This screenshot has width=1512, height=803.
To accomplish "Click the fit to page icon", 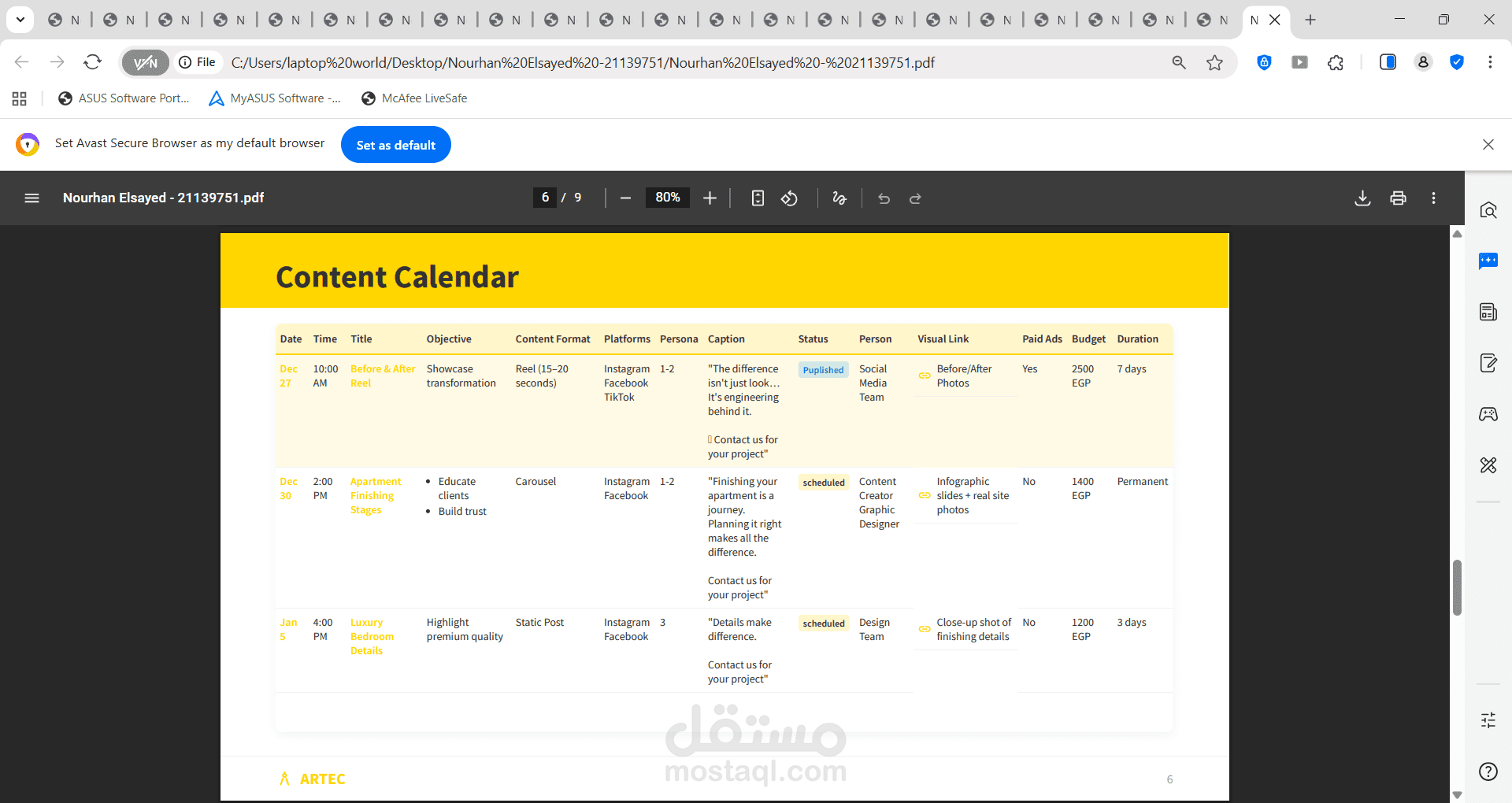I will [x=758, y=198].
